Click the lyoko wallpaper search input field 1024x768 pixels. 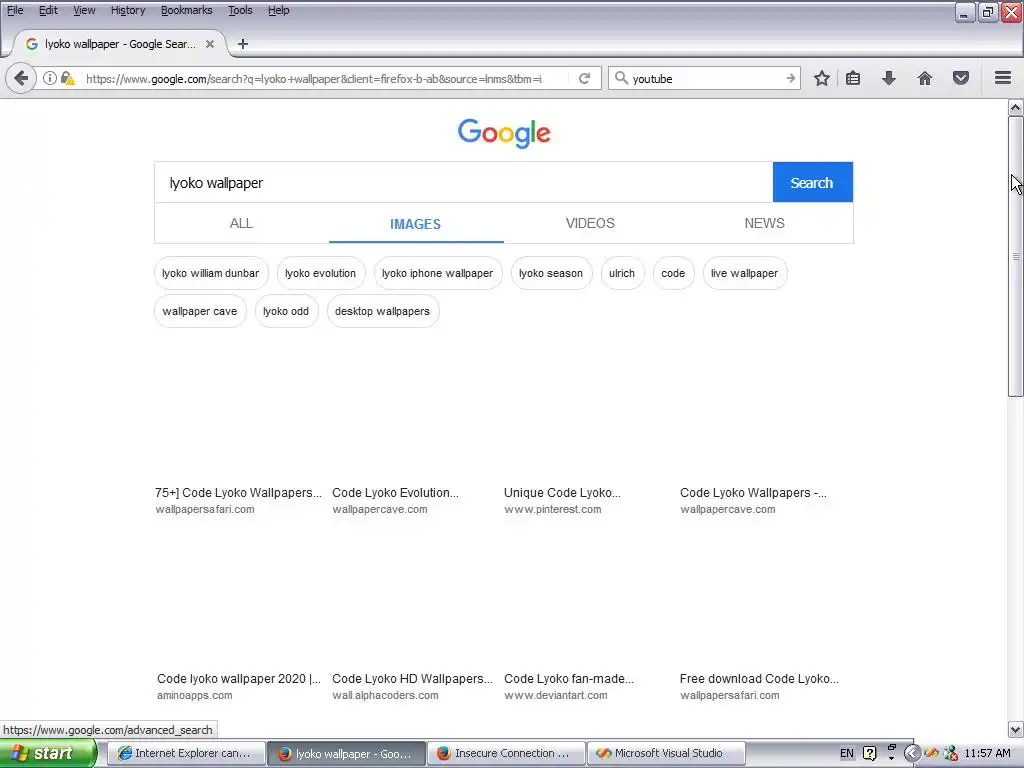(x=464, y=182)
